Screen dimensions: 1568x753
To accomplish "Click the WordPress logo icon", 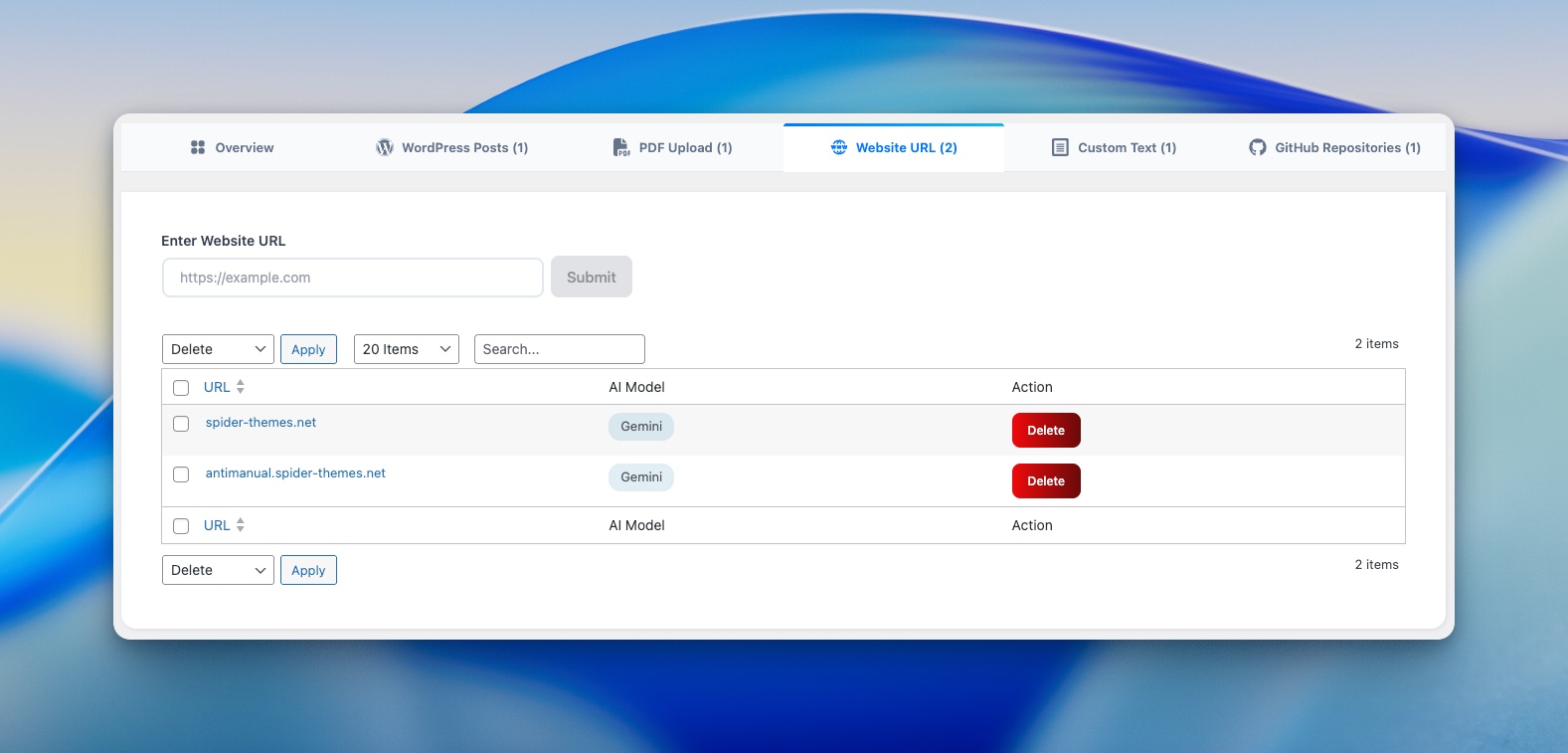I will [x=385, y=147].
